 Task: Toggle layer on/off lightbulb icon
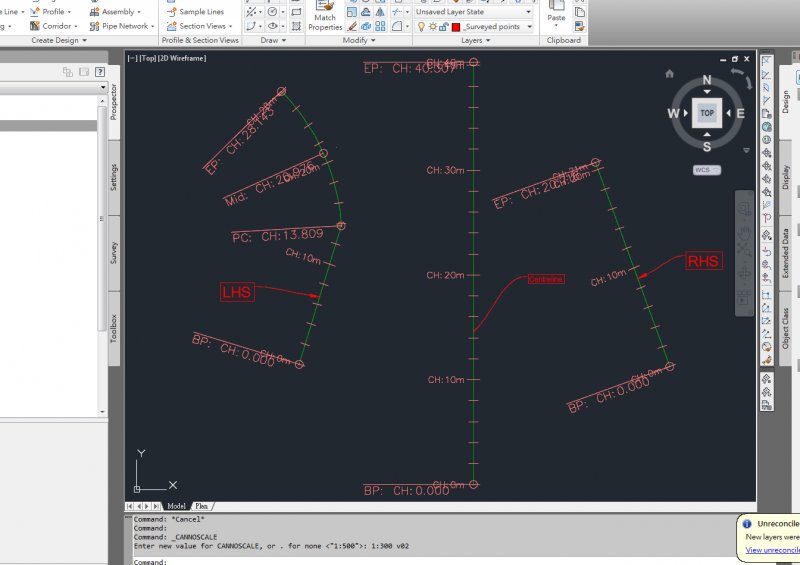pyautogui.click(x=421, y=27)
